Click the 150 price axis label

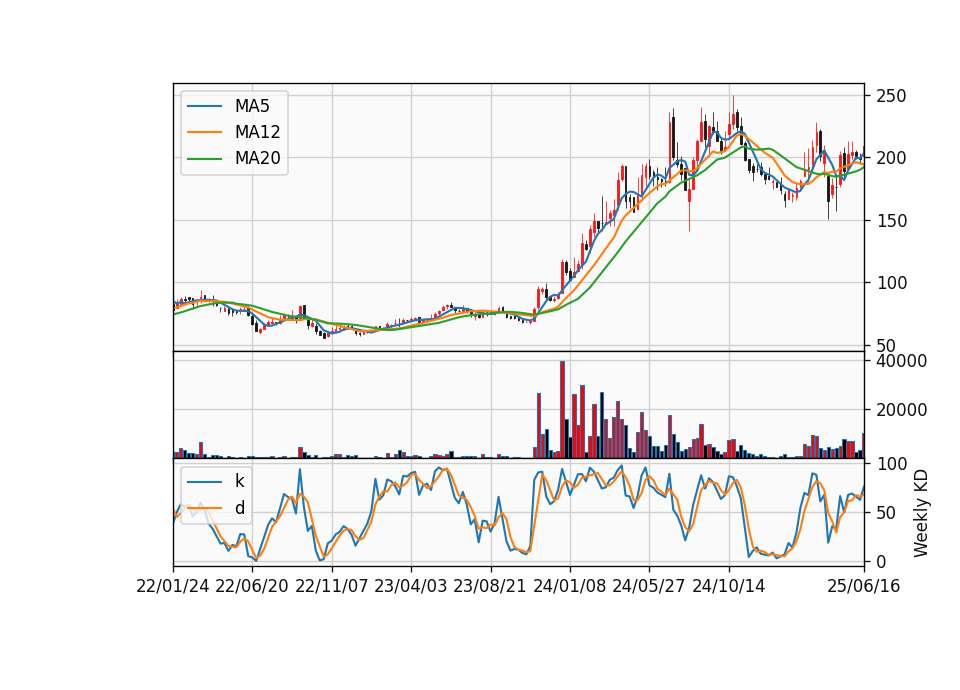[x=891, y=220]
